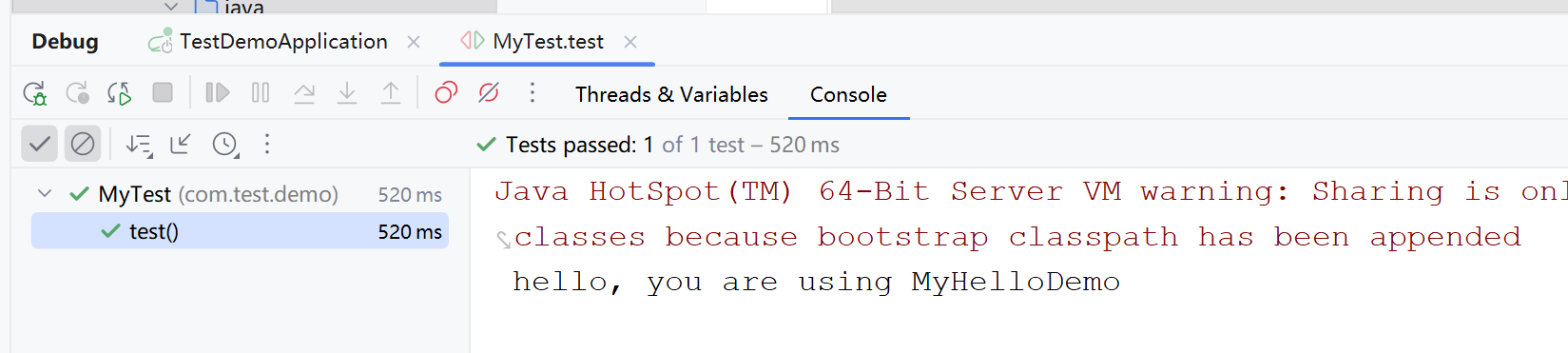Switch to Threads & Variables tab
1568x353 pixels.
tap(671, 94)
